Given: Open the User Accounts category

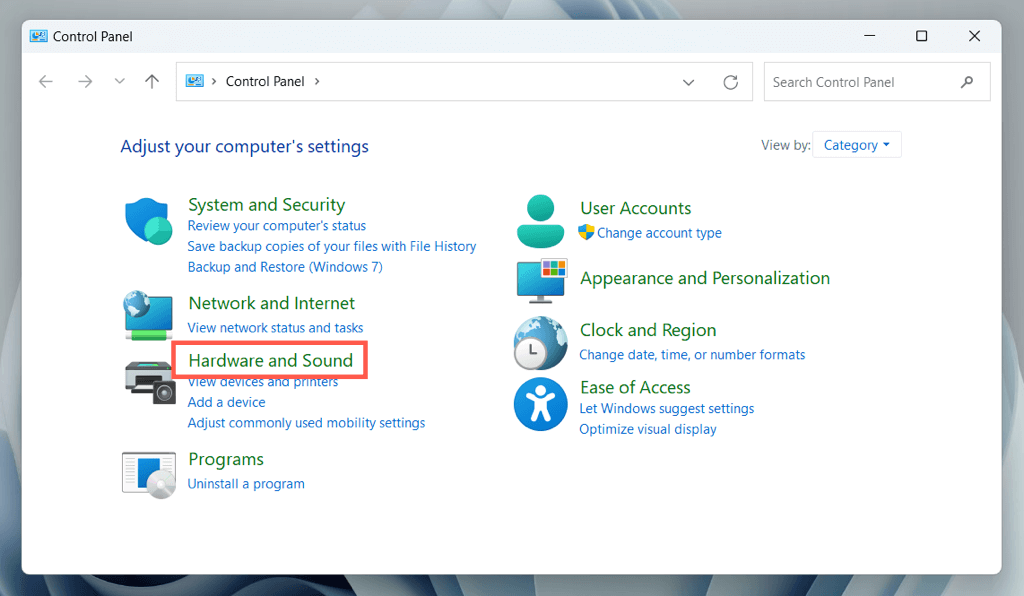Looking at the screenshot, I should point(635,208).
